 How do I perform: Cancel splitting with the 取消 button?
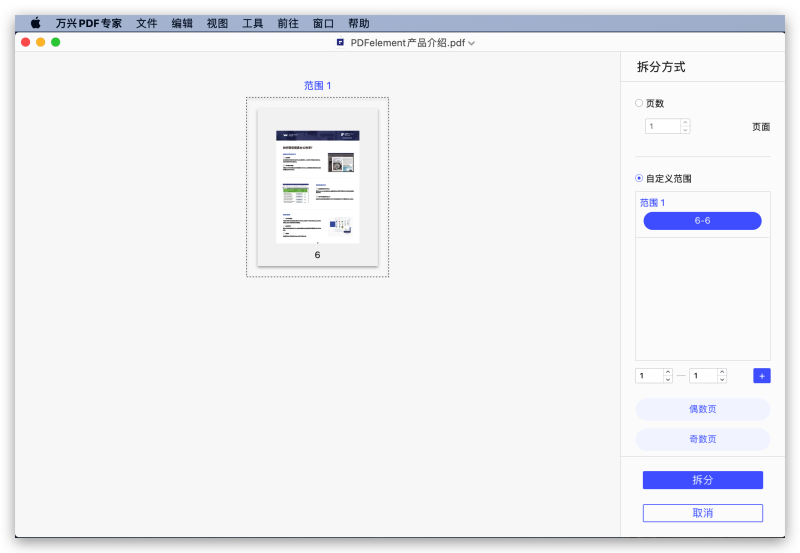pyautogui.click(x=703, y=513)
